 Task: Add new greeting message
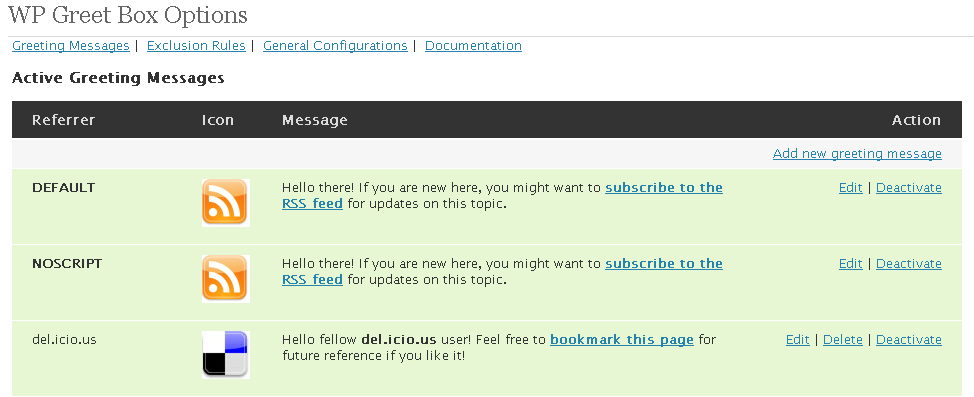pos(857,153)
